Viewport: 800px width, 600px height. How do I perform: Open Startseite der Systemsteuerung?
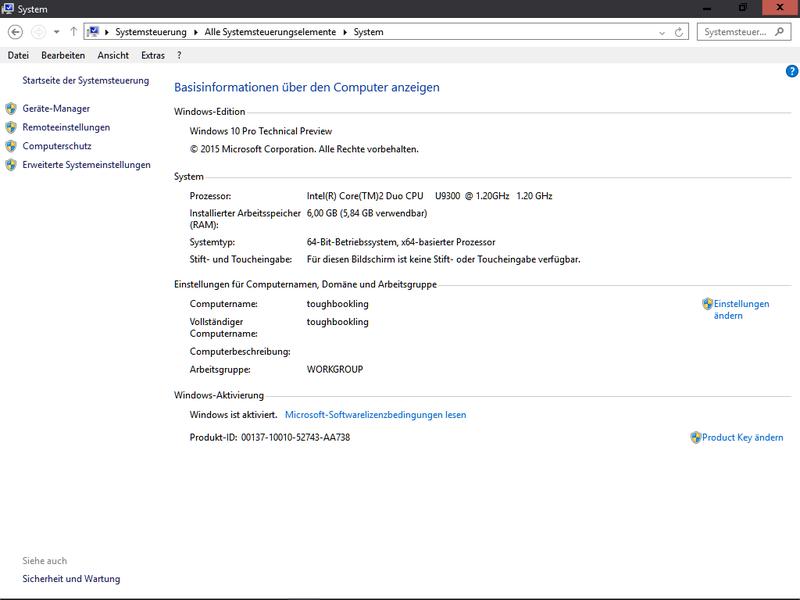pyautogui.click(x=86, y=81)
